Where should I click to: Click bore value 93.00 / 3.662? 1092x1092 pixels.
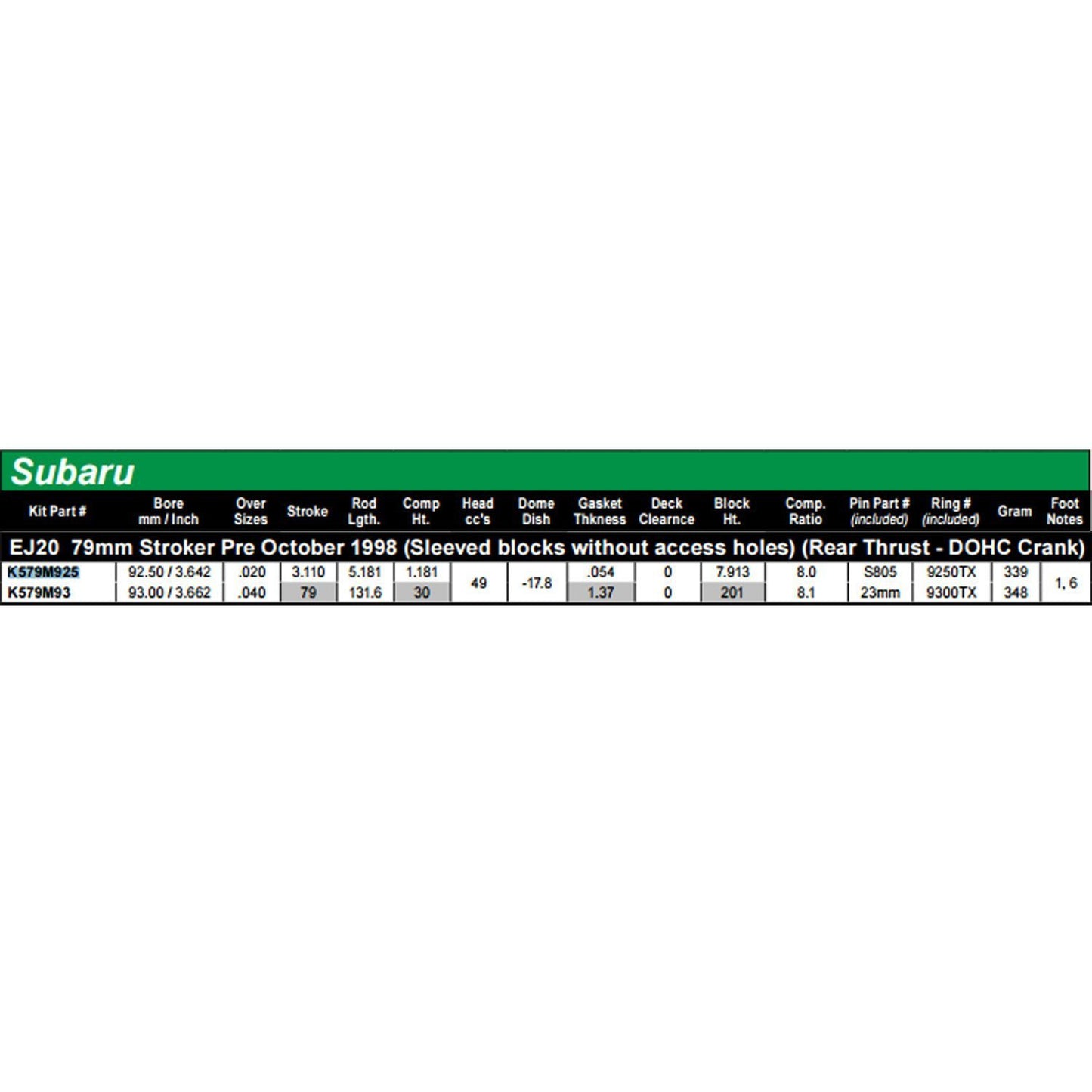click(169, 593)
